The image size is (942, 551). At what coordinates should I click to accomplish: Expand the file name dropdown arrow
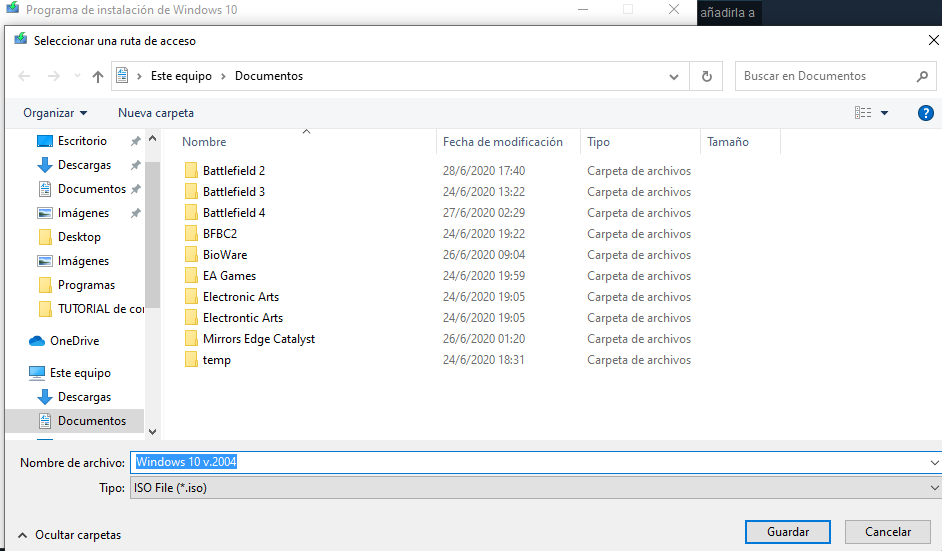pyautogui.click(x=934, y=463)
